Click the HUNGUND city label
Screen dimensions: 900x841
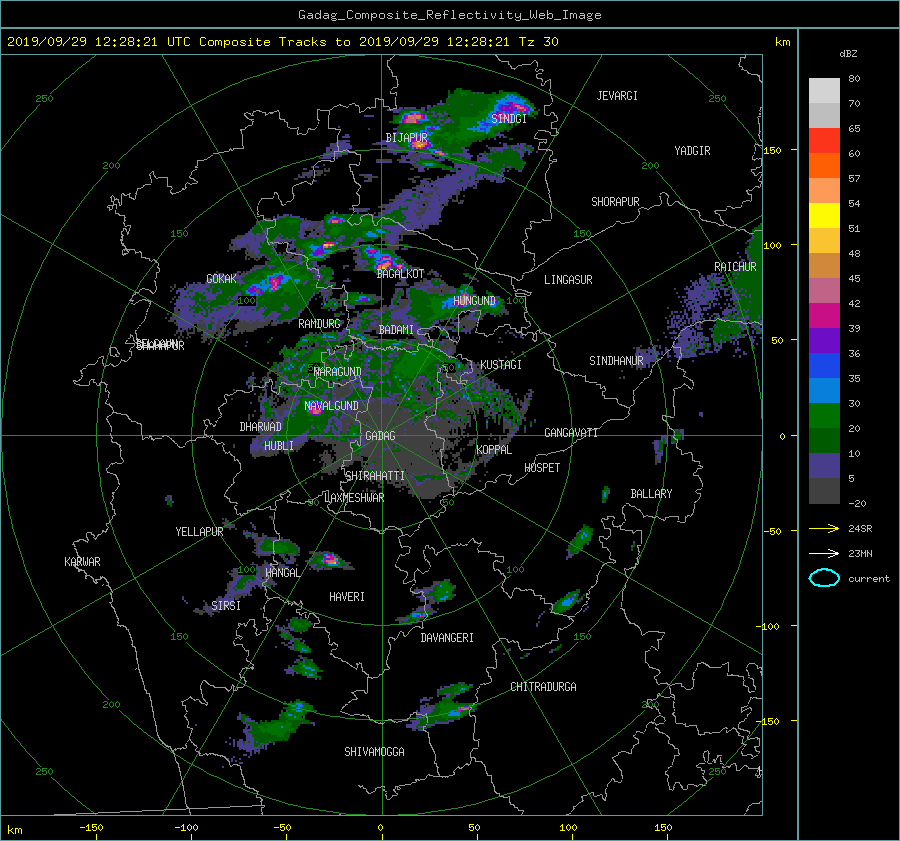coord(474,301)
